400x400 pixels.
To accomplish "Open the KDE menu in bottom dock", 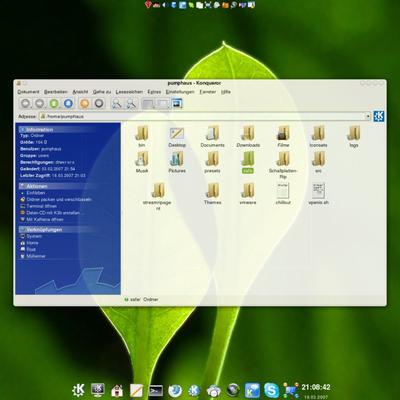I will (78, 390).
